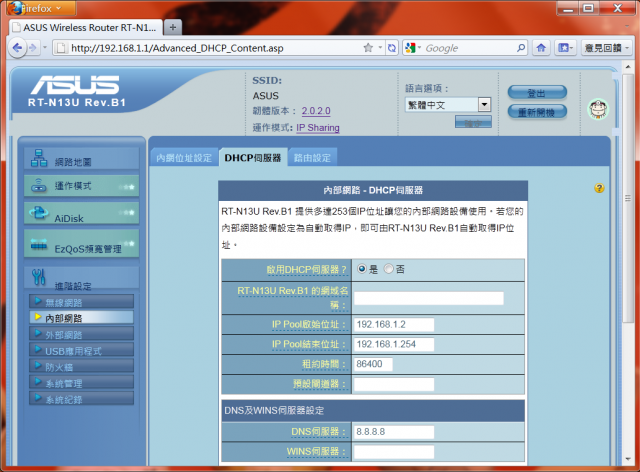Open a new tab with the plus button
This screenshot has height=472, width=640.
click(173, 27)
